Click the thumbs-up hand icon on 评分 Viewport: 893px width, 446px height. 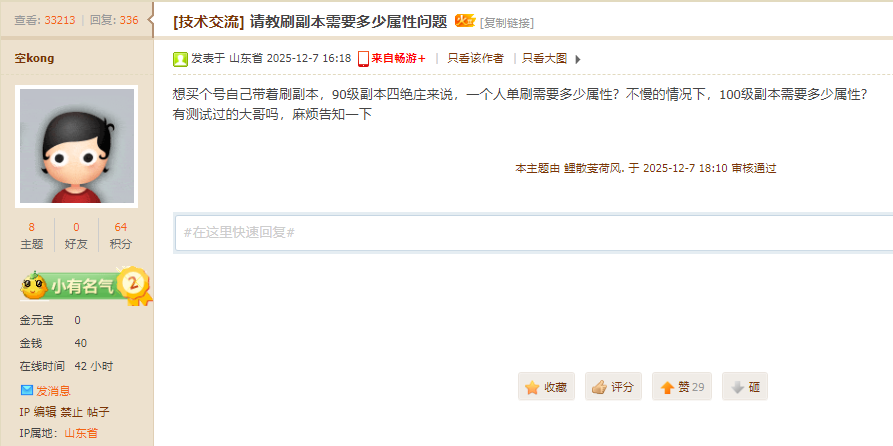click(x=599, y=387)
